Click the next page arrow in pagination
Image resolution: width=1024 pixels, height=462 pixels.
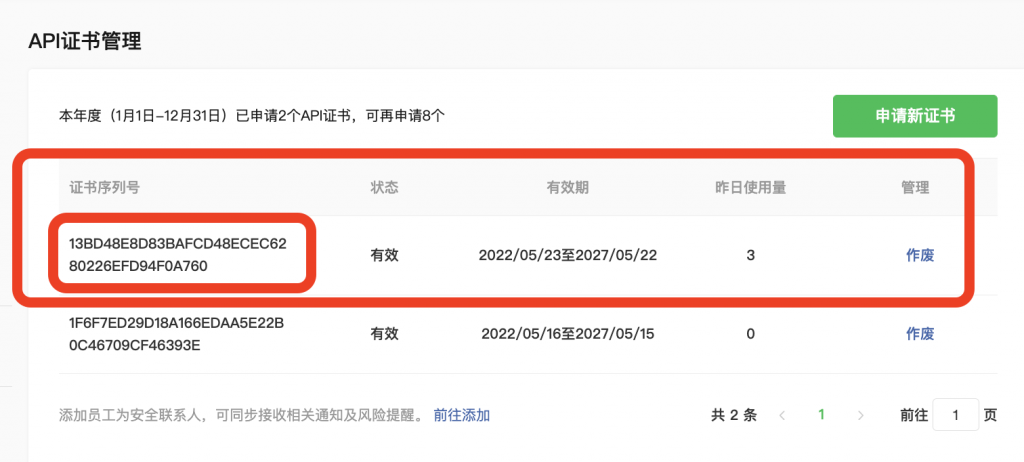click(x=860, y=415)
